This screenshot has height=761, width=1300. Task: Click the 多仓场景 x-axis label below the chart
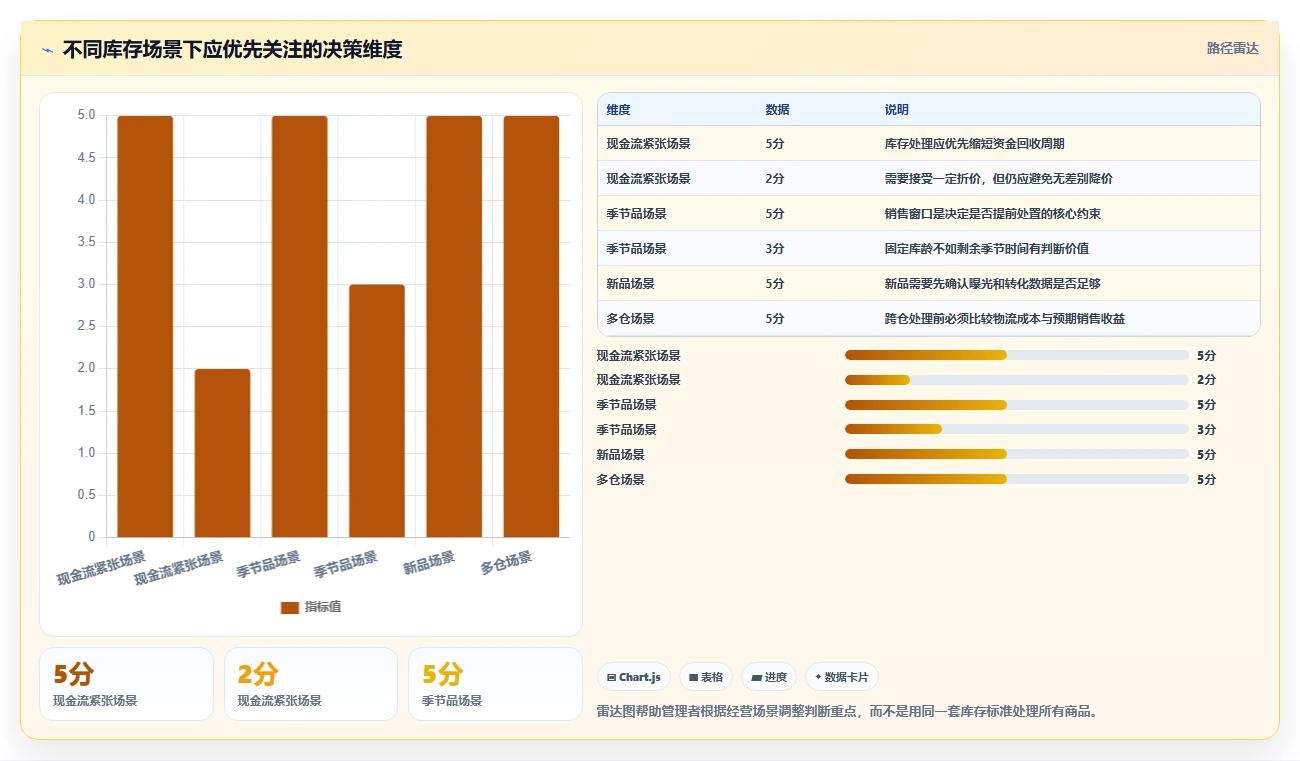click(x=507, y=563)
